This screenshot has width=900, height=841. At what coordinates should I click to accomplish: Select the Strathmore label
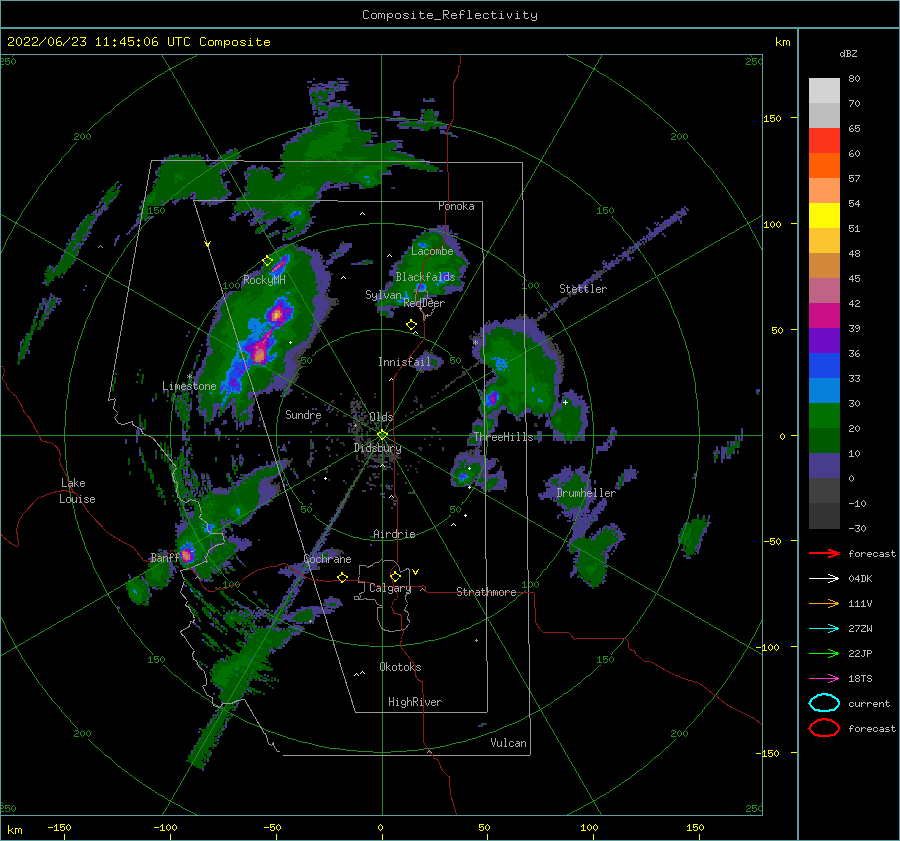(486, 592)
